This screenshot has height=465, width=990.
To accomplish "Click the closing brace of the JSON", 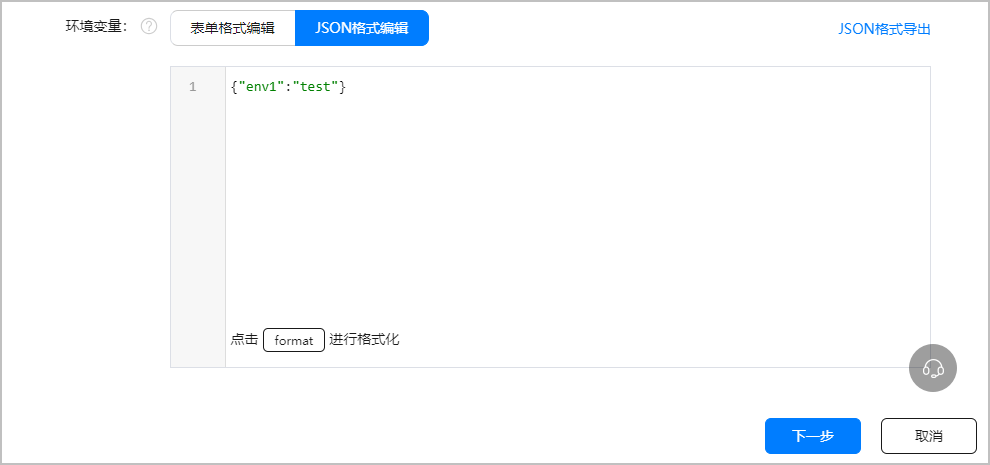I will (342, 87).
